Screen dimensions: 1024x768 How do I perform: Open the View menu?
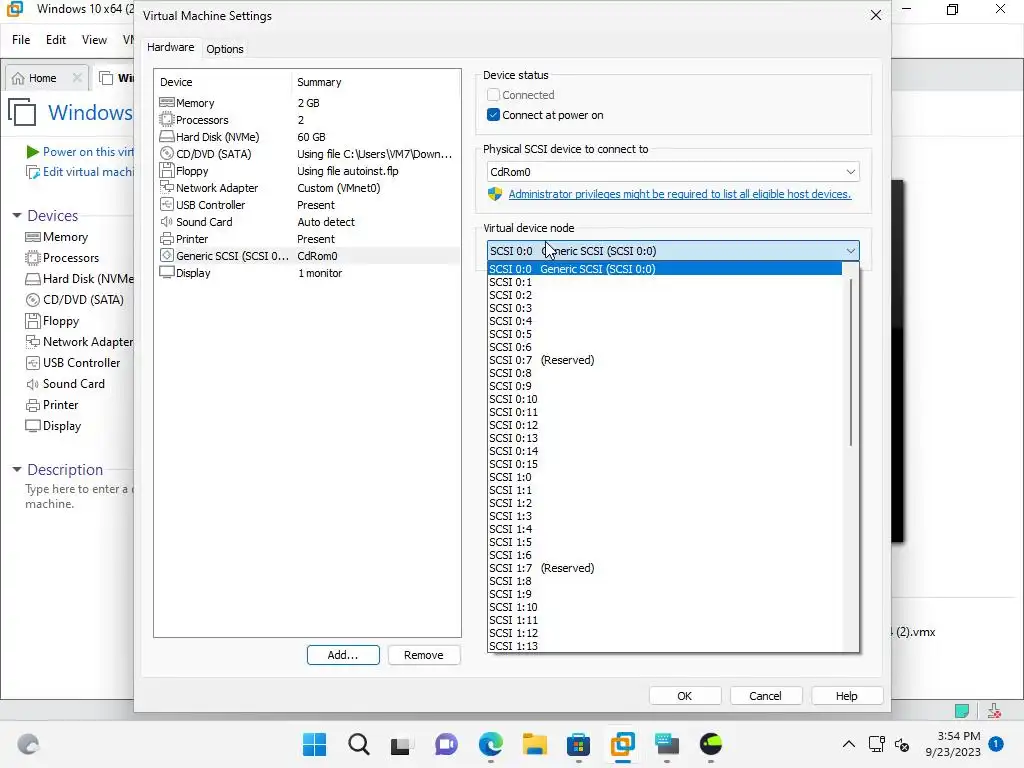pos(94,40)
